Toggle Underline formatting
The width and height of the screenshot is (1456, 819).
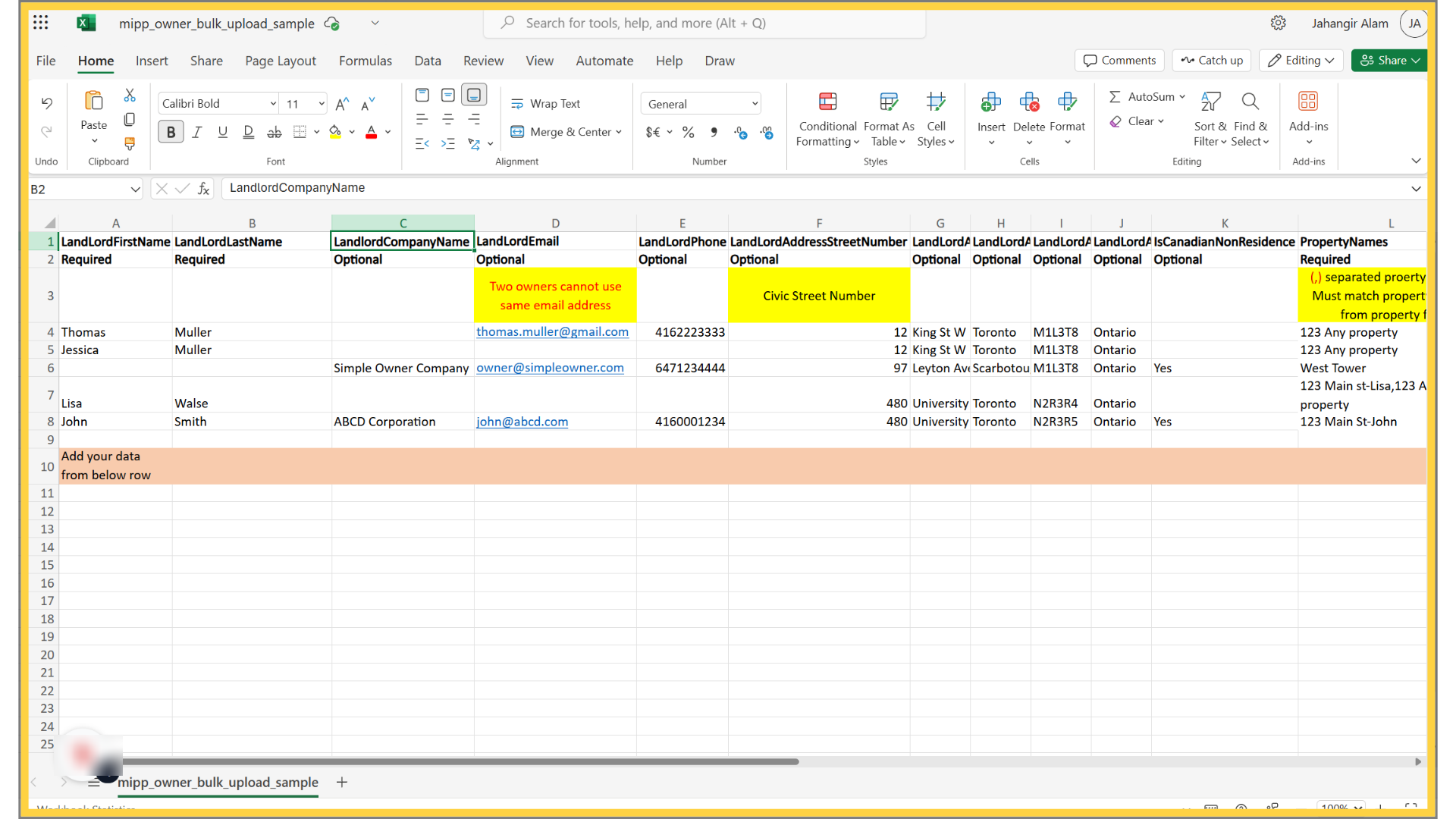(222, 132)
